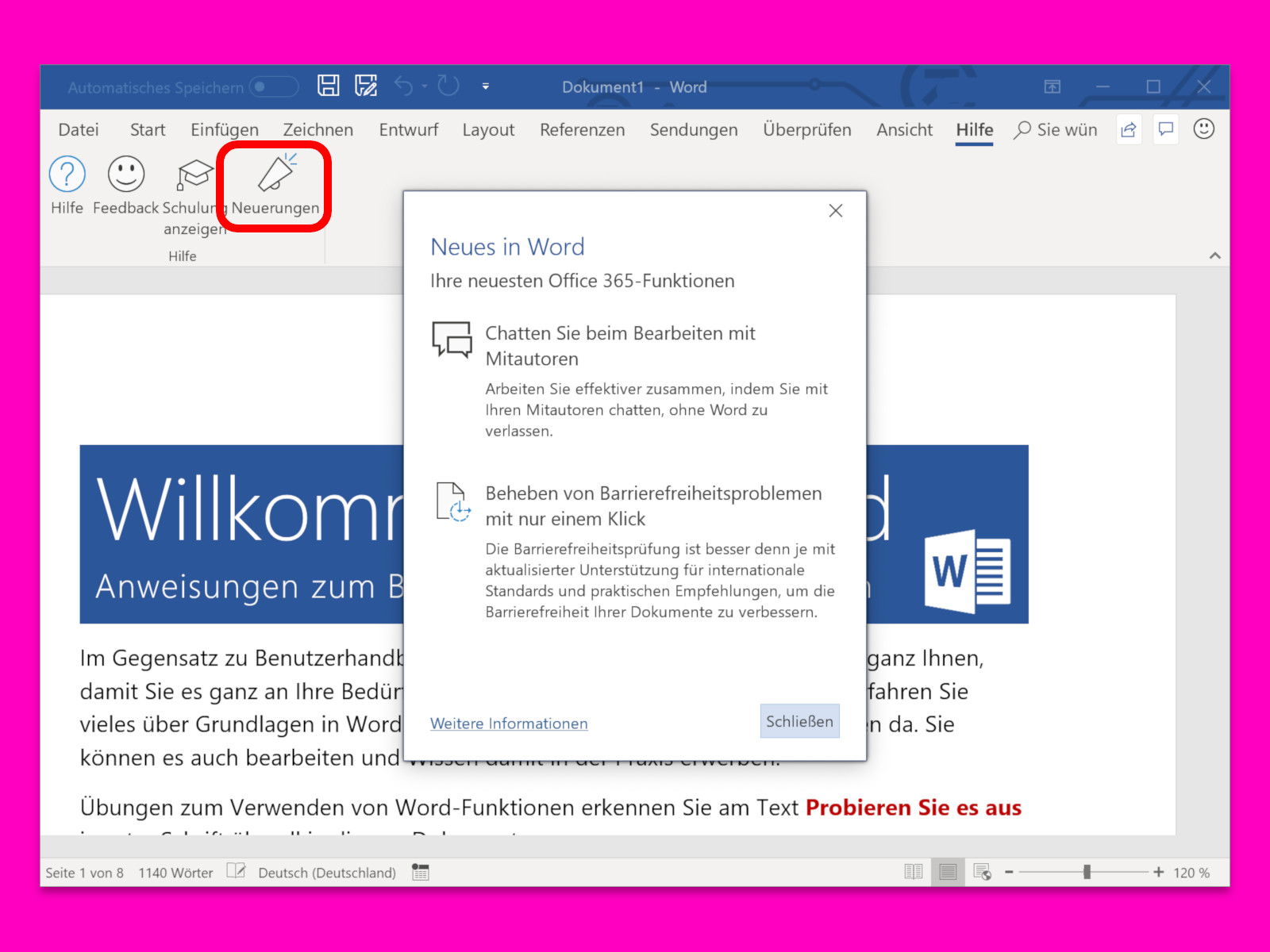The height and width of the screenshot is (952, 1270).
Task: Open the Datei menu
Action: pos(79,129)
